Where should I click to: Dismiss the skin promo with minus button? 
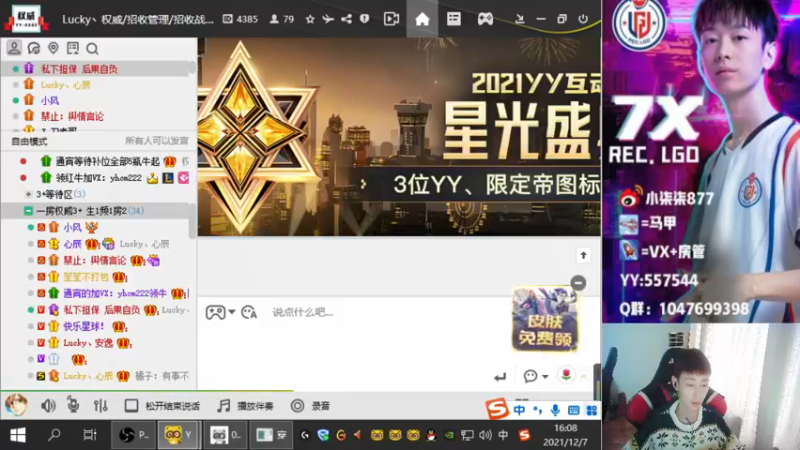pyautogui.click(x=578, y=283)
